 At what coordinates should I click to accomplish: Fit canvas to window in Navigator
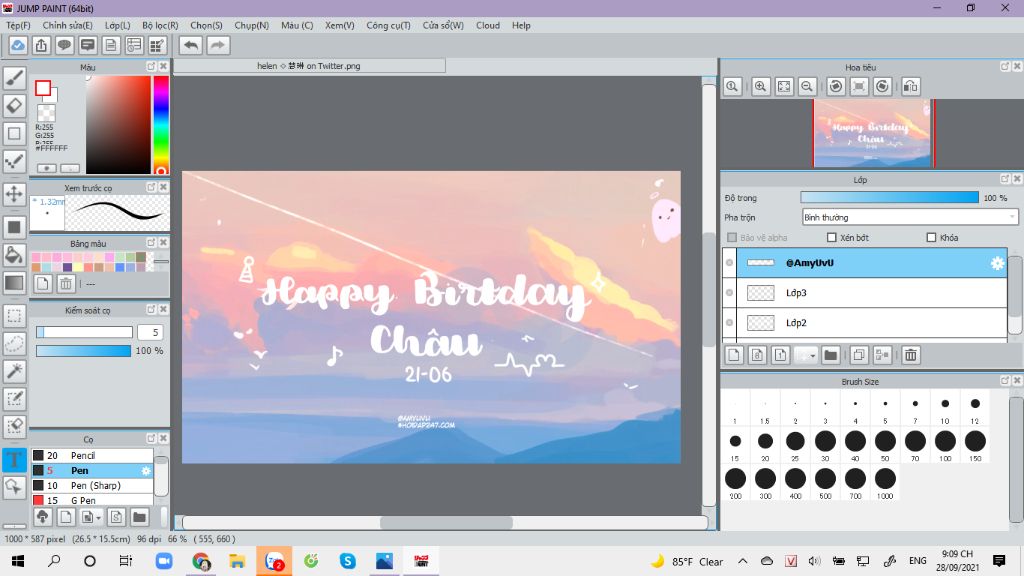[x=784, y=86]
